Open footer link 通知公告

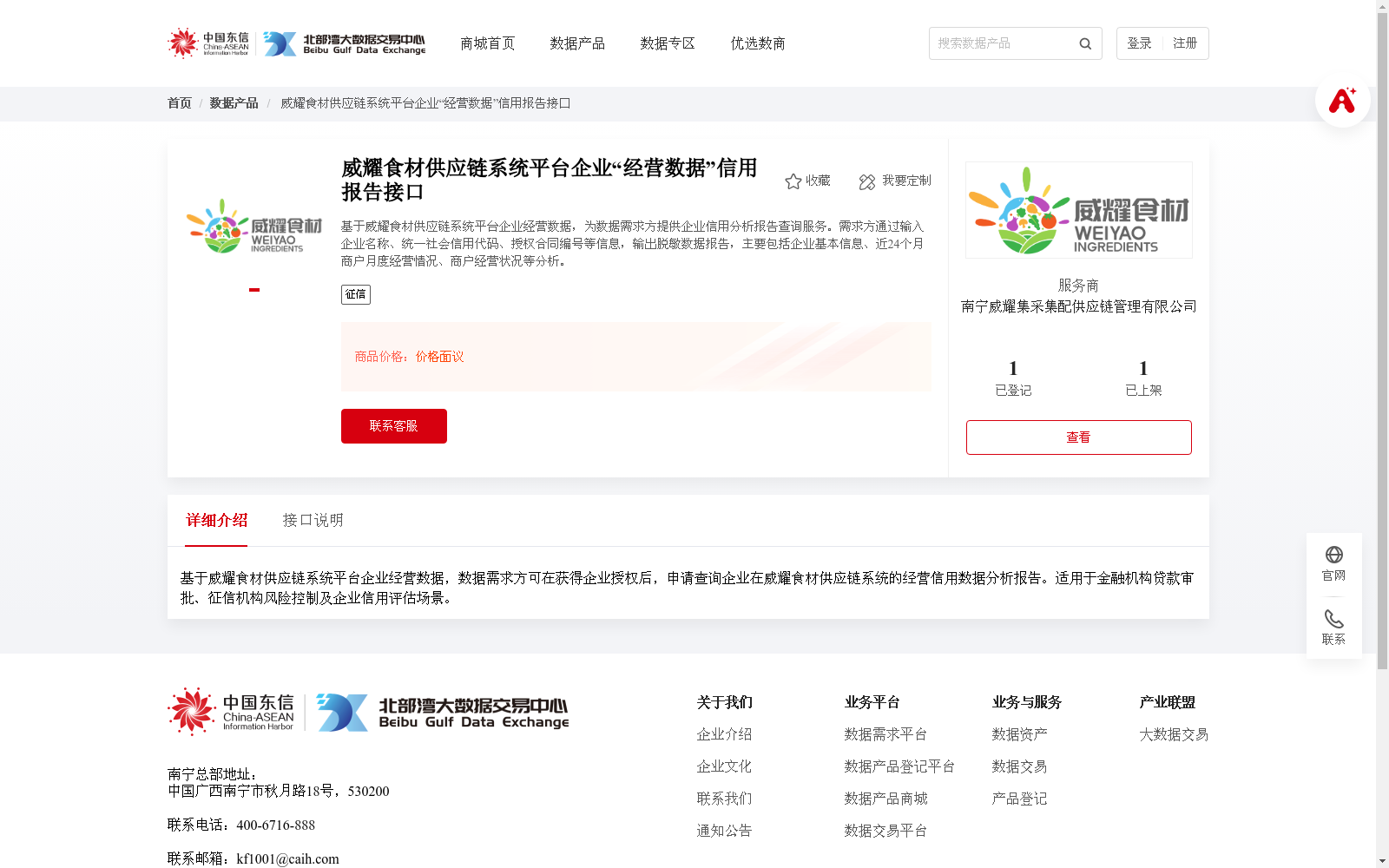click(724, 831)
